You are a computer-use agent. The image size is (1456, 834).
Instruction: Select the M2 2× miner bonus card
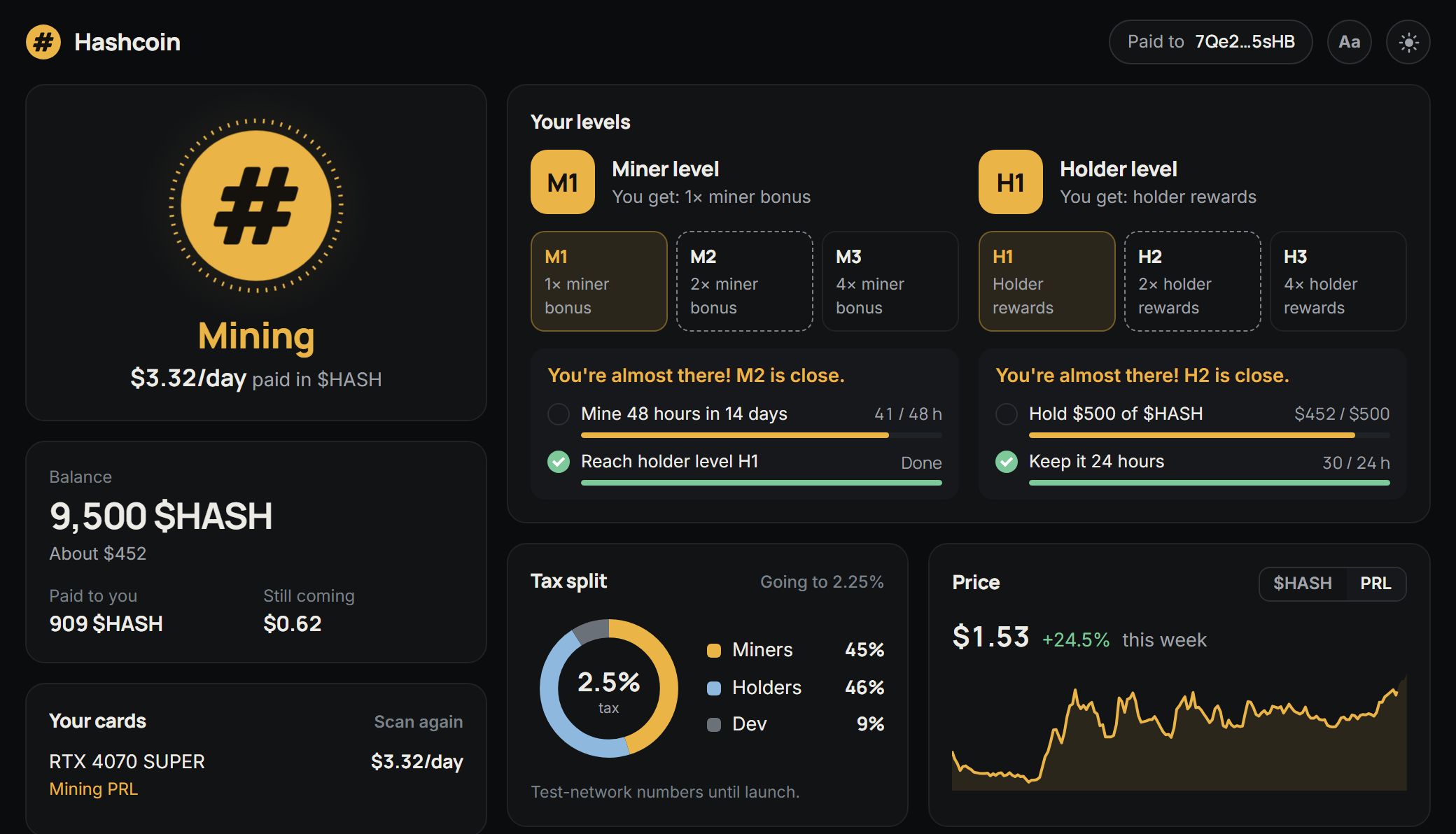(745, 281)
